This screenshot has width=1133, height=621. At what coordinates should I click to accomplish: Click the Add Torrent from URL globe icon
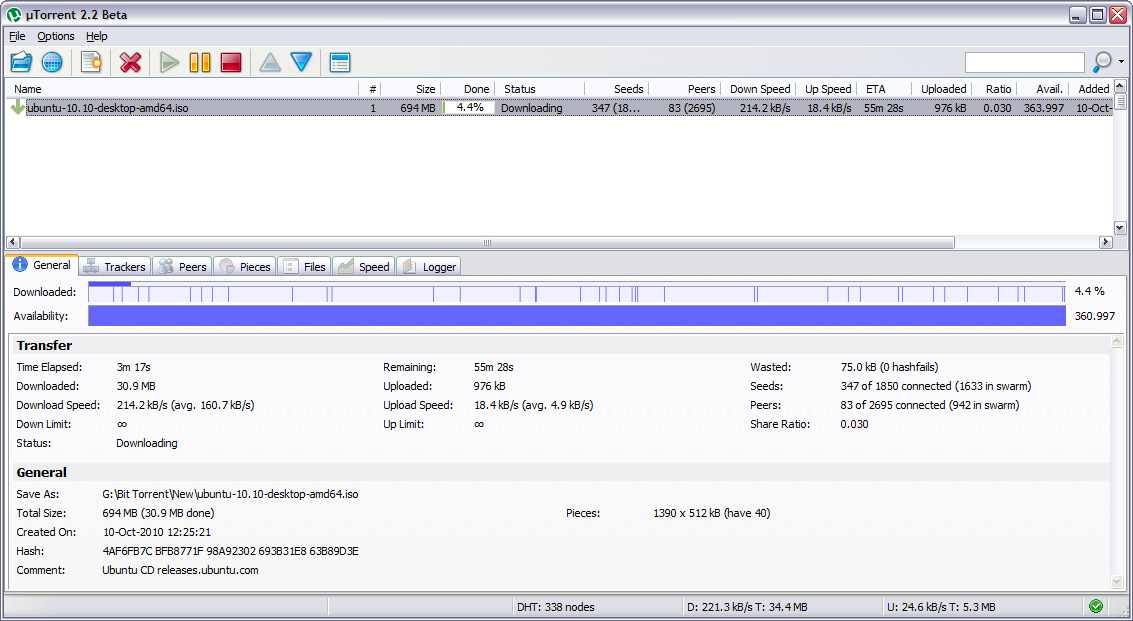(52, 62)
